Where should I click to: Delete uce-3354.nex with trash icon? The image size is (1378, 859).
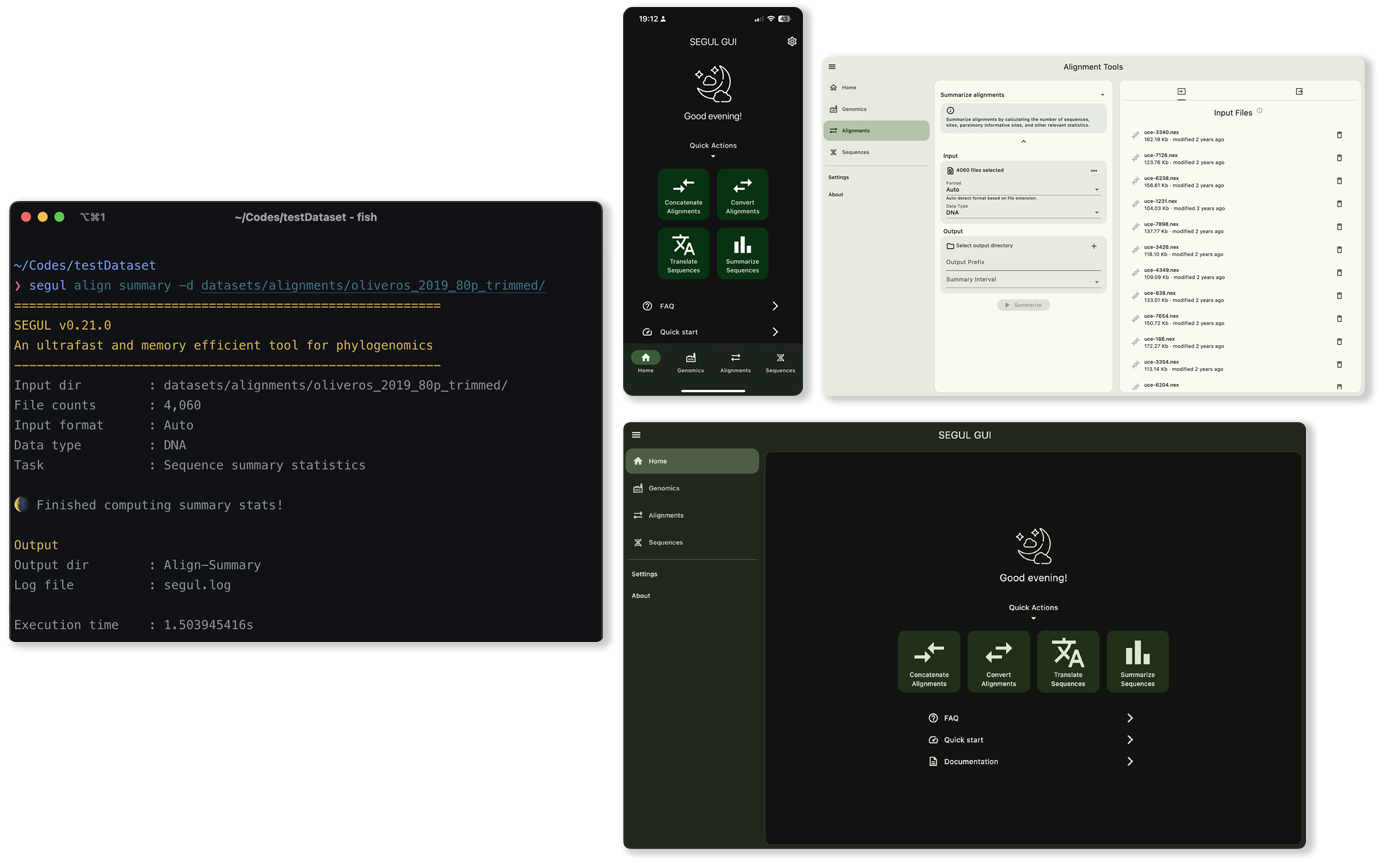[x=1340, y=365]
